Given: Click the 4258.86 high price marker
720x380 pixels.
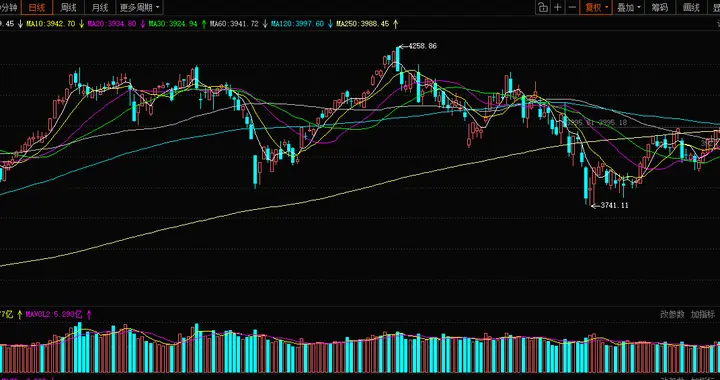Looking at the screenshot, I should (x=422, y=46).
